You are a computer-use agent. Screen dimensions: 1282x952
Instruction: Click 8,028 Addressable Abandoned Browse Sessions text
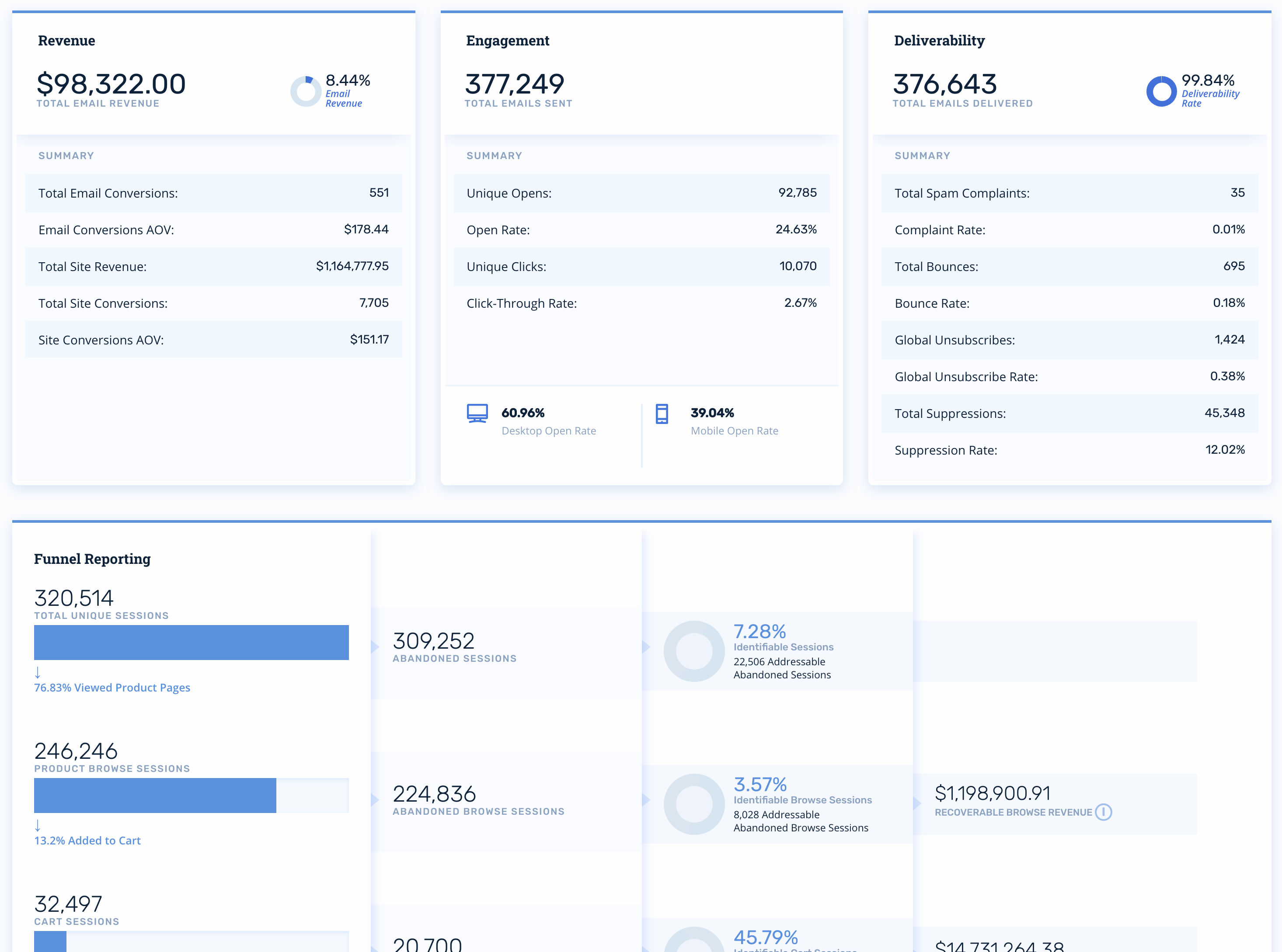coord(801,821)
